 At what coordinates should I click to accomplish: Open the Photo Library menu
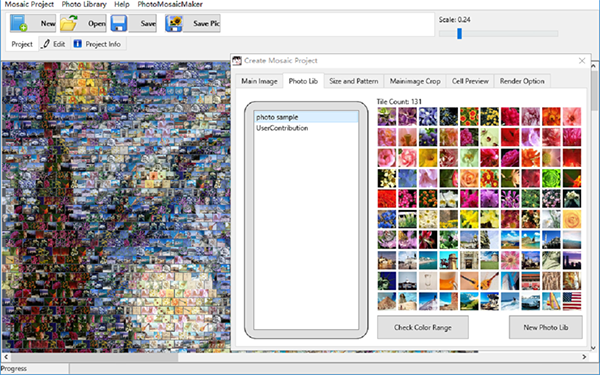[x=84, y=4]
